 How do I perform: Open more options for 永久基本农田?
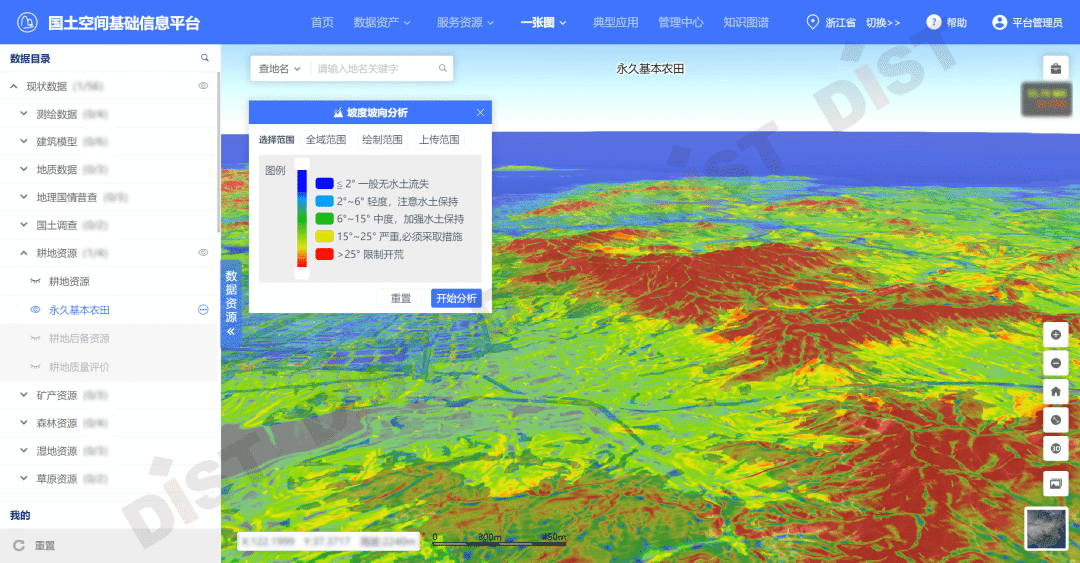(203, 310)
